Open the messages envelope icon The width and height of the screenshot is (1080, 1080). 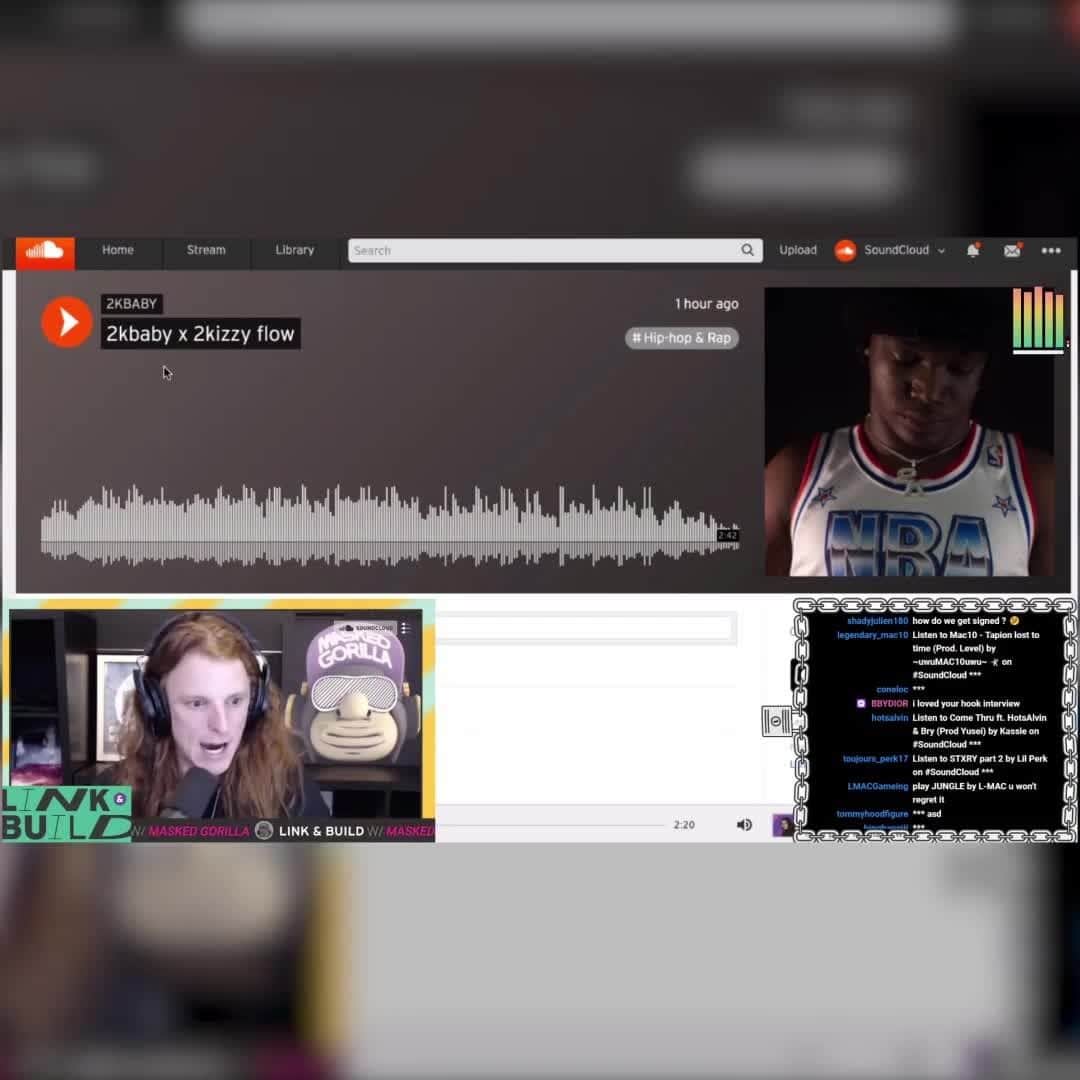[x=1012, y=250]
